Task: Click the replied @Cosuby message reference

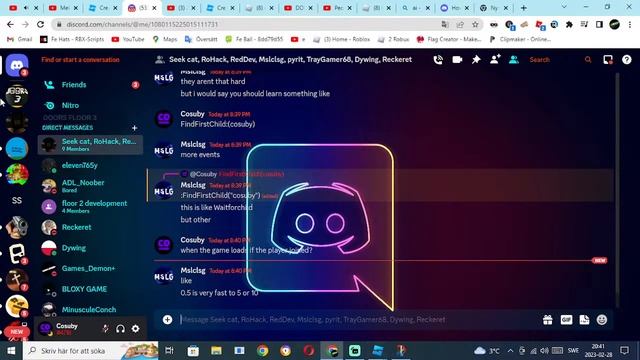Action: click(237, 174)
